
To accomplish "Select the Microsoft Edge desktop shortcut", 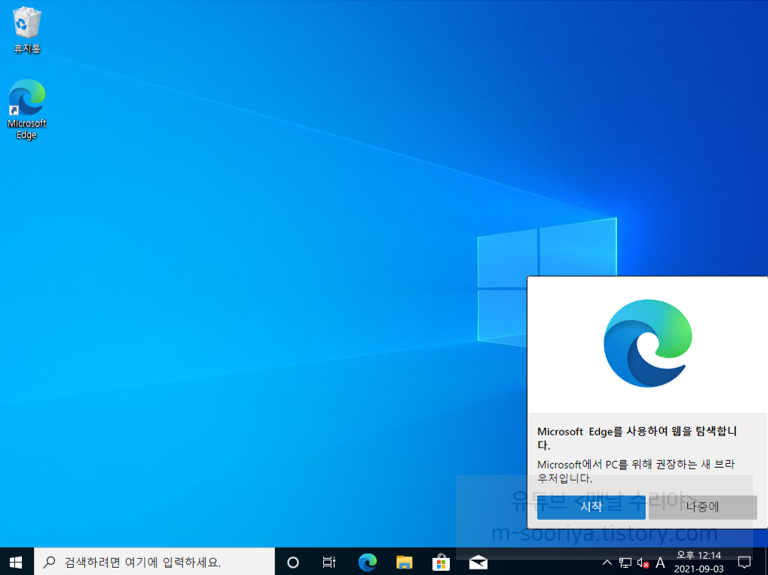I will tap(27, 109).
